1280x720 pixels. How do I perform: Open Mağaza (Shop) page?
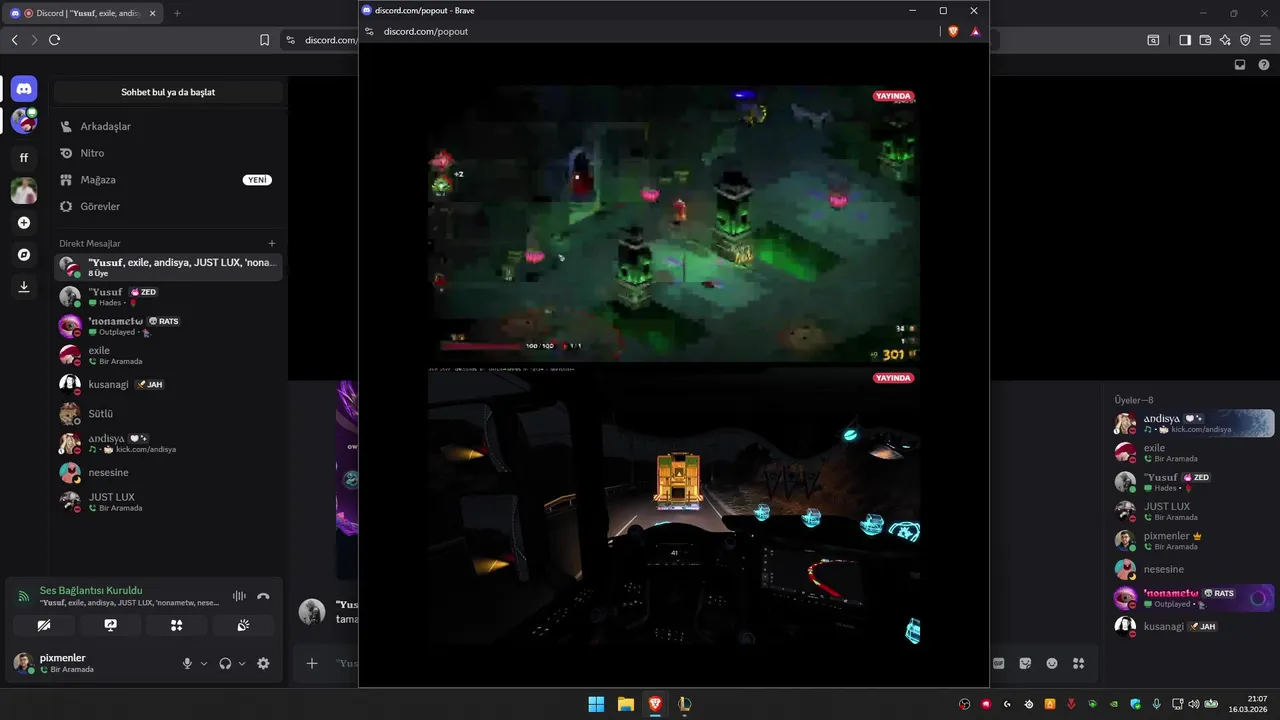point(168,180)
